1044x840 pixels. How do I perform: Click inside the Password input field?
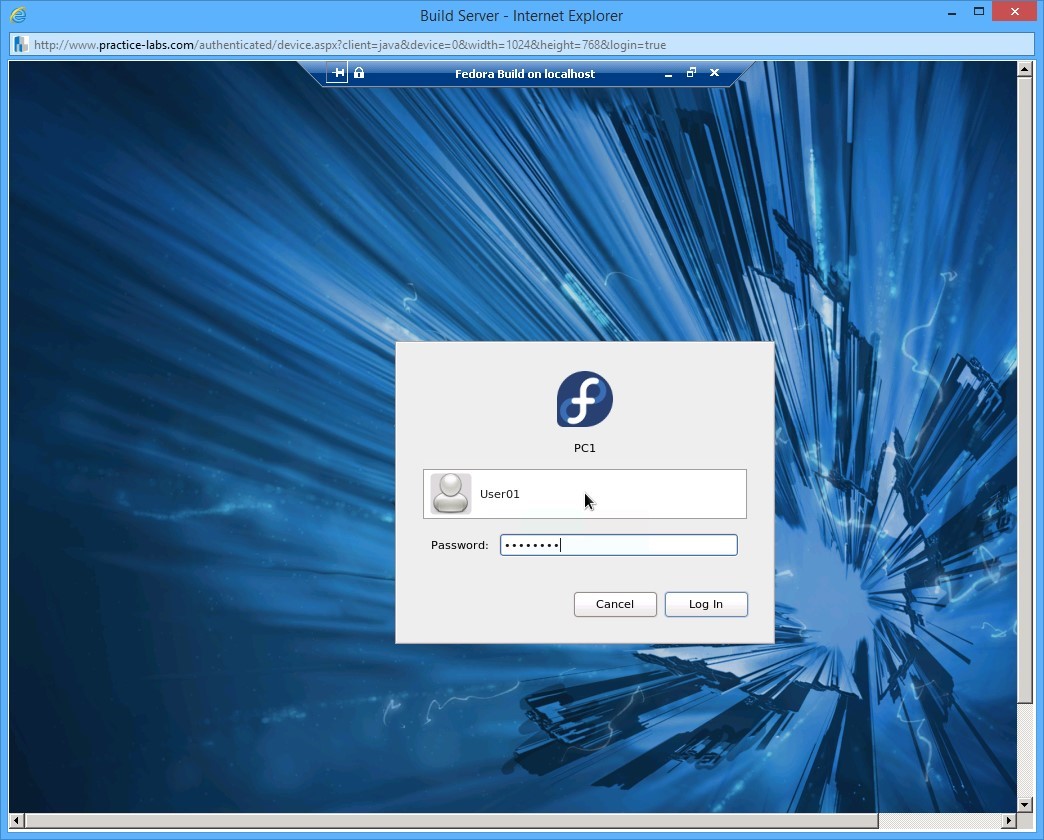click(618, 545)
